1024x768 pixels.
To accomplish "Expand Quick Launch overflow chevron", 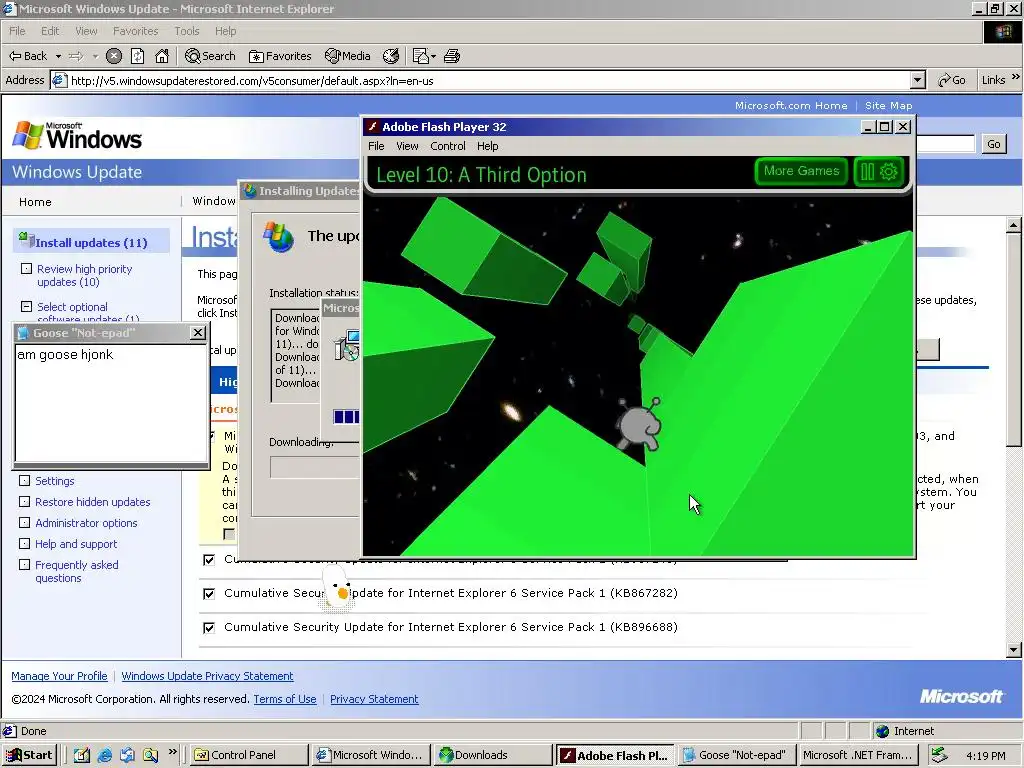I will pyautogui.click(x=172, y=752).
